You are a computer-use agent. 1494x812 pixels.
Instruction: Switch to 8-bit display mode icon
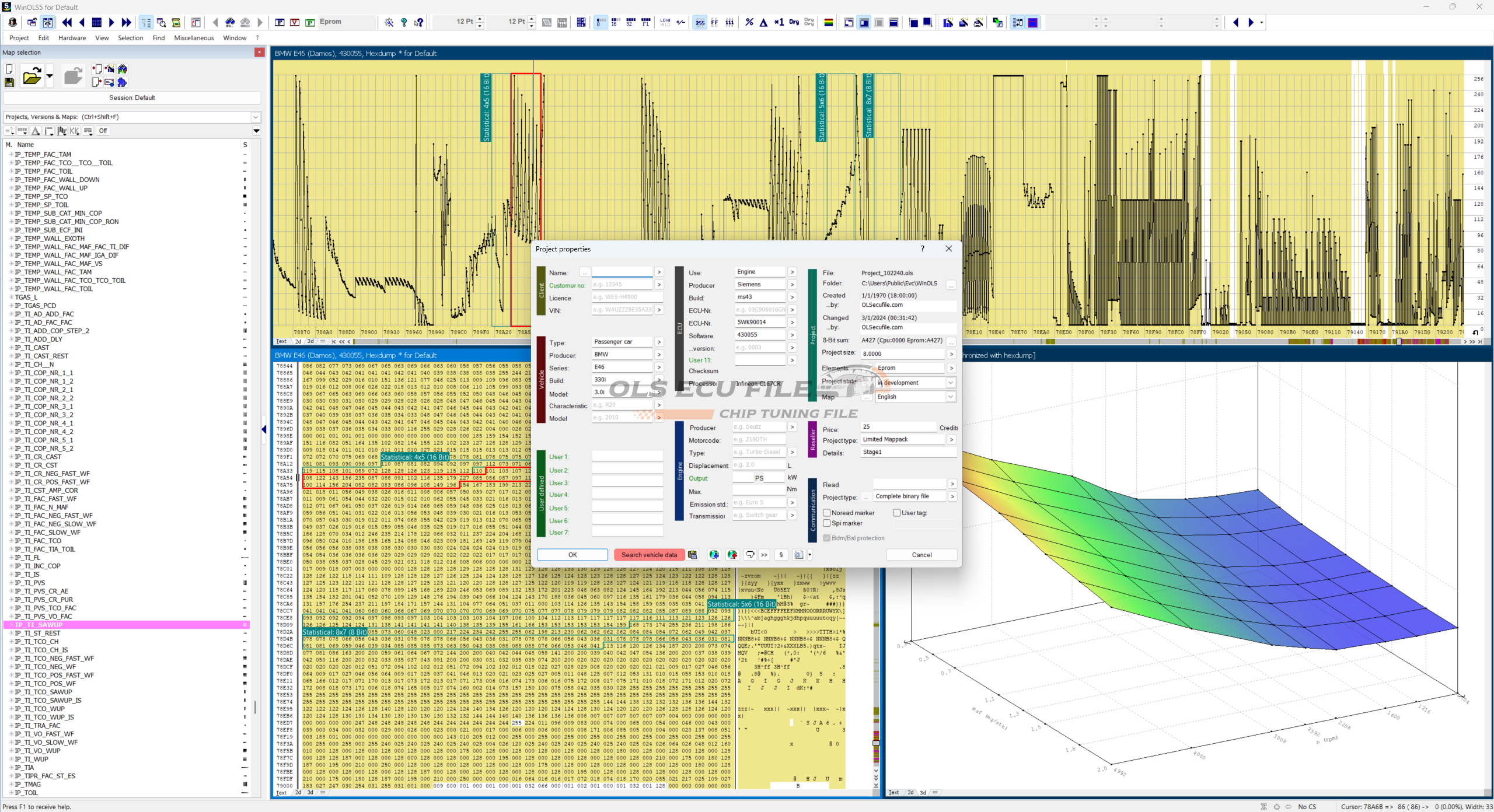[x=600, y=22]
